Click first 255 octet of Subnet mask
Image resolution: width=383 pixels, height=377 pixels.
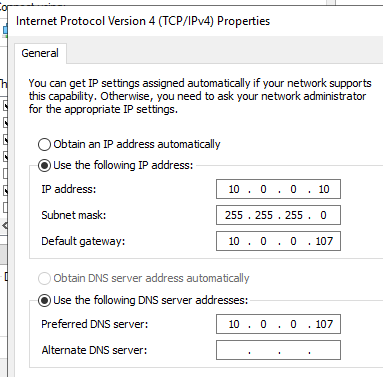click(234, 215)
